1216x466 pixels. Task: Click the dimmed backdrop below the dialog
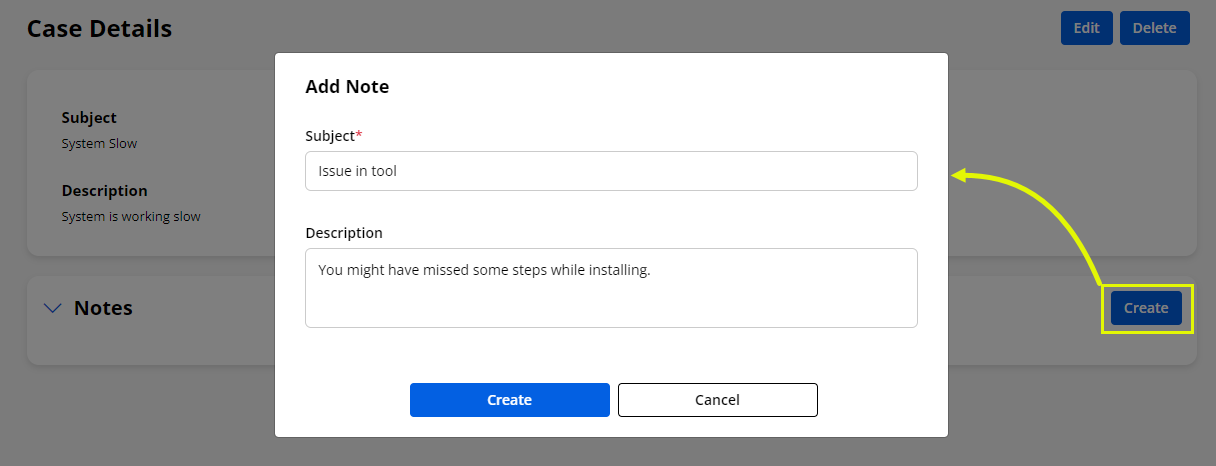coord(610,452)
